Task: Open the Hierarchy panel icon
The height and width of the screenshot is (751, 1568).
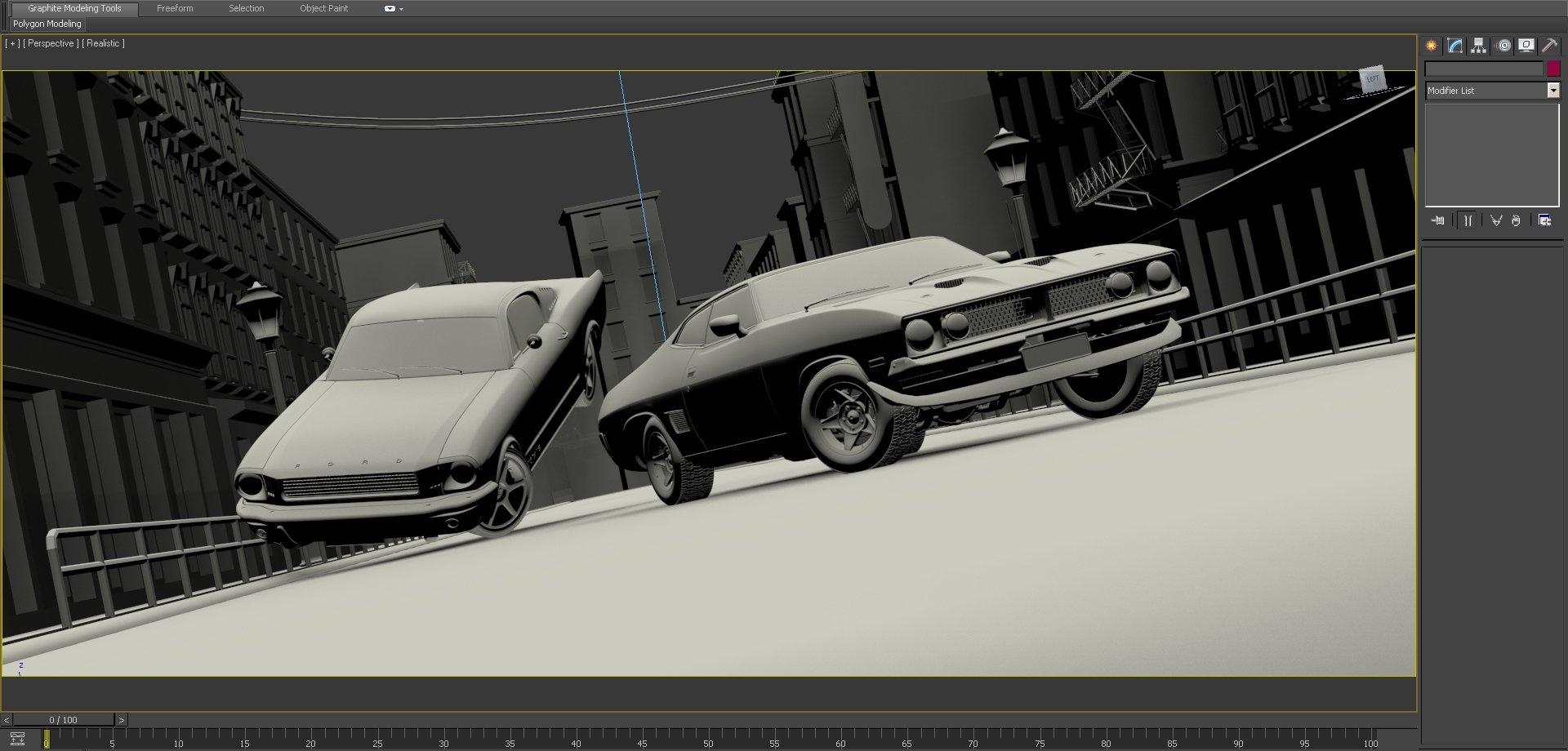Action: [x=1478, y=46]
